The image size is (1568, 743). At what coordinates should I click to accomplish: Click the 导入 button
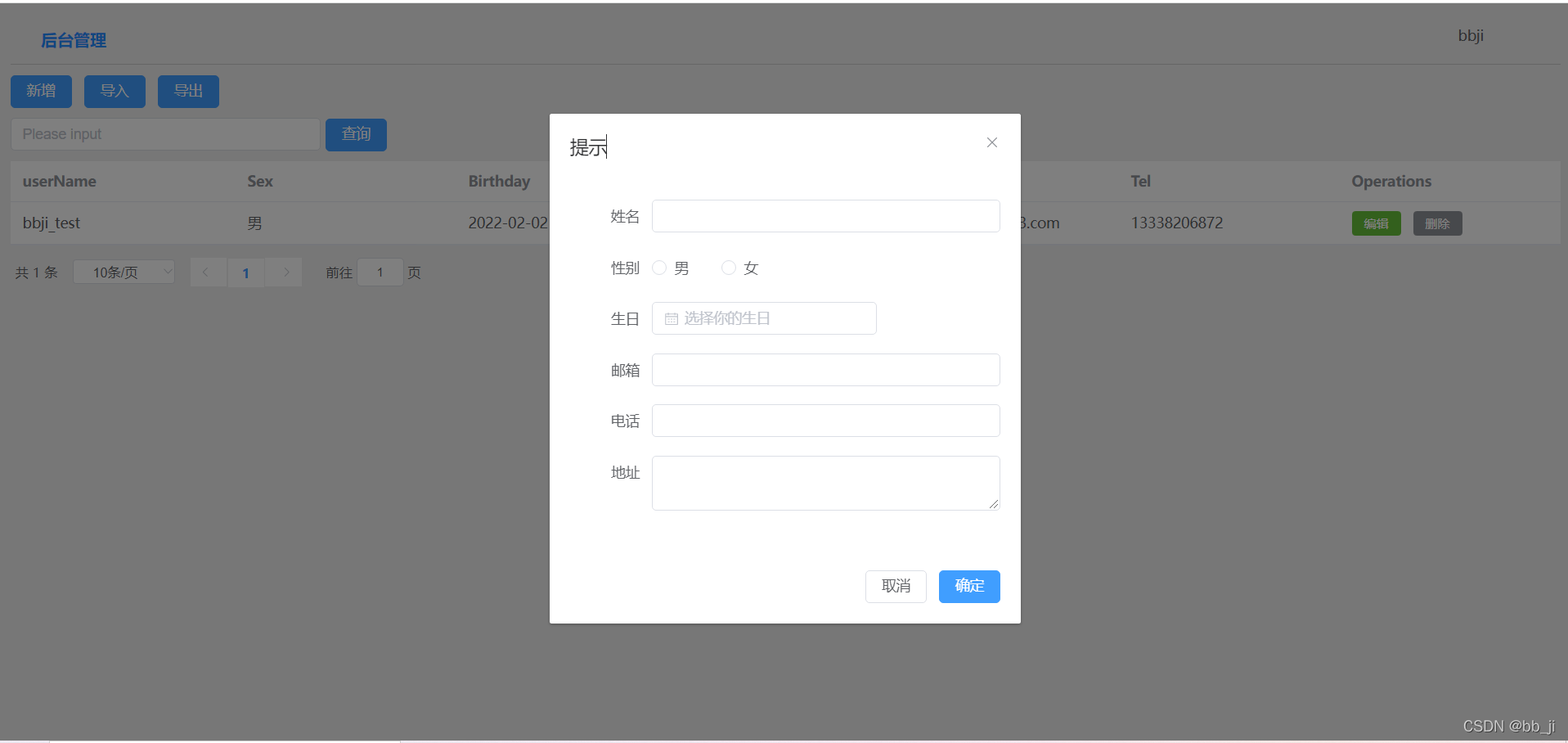click(x=115, y=91)
